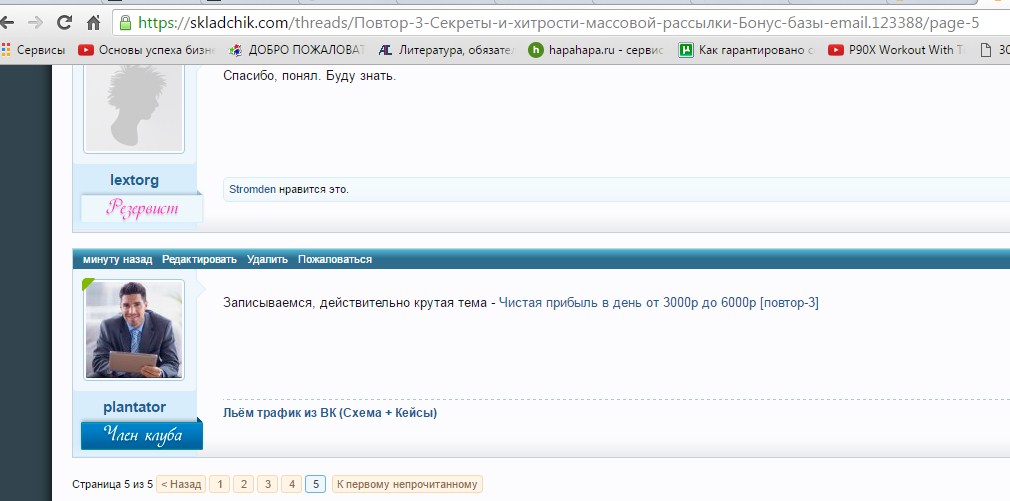Open the Сервисы apps bookmark
Image resolution: width=1010 pixels, height=501 pixels.
click(x=33, y=50)
